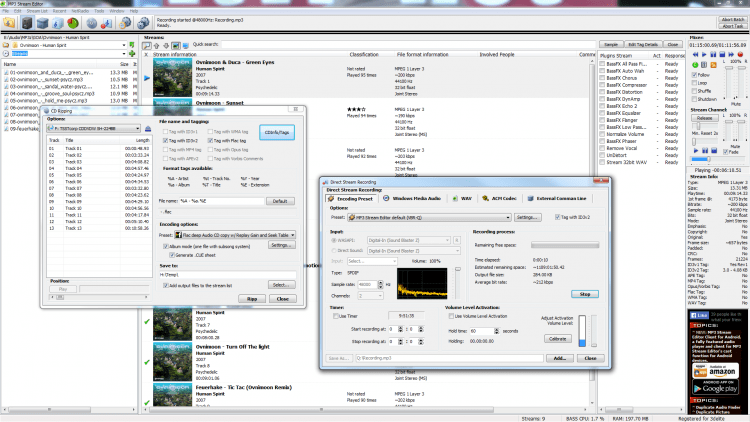The image size is (750, 422).
Task: Toggle the Follow checkbox in mixer
Action: click(695, 75)
